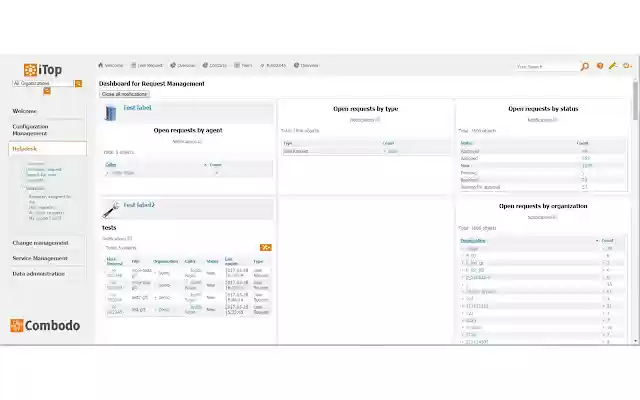Expand Change management menu
The height and width of the screenshot is (400, 640).
[40, 243]
